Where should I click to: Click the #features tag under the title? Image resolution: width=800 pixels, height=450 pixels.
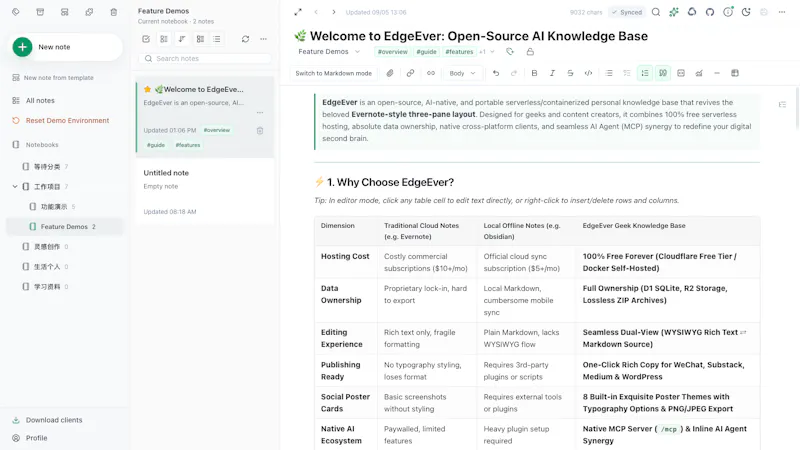click(459, 52)
